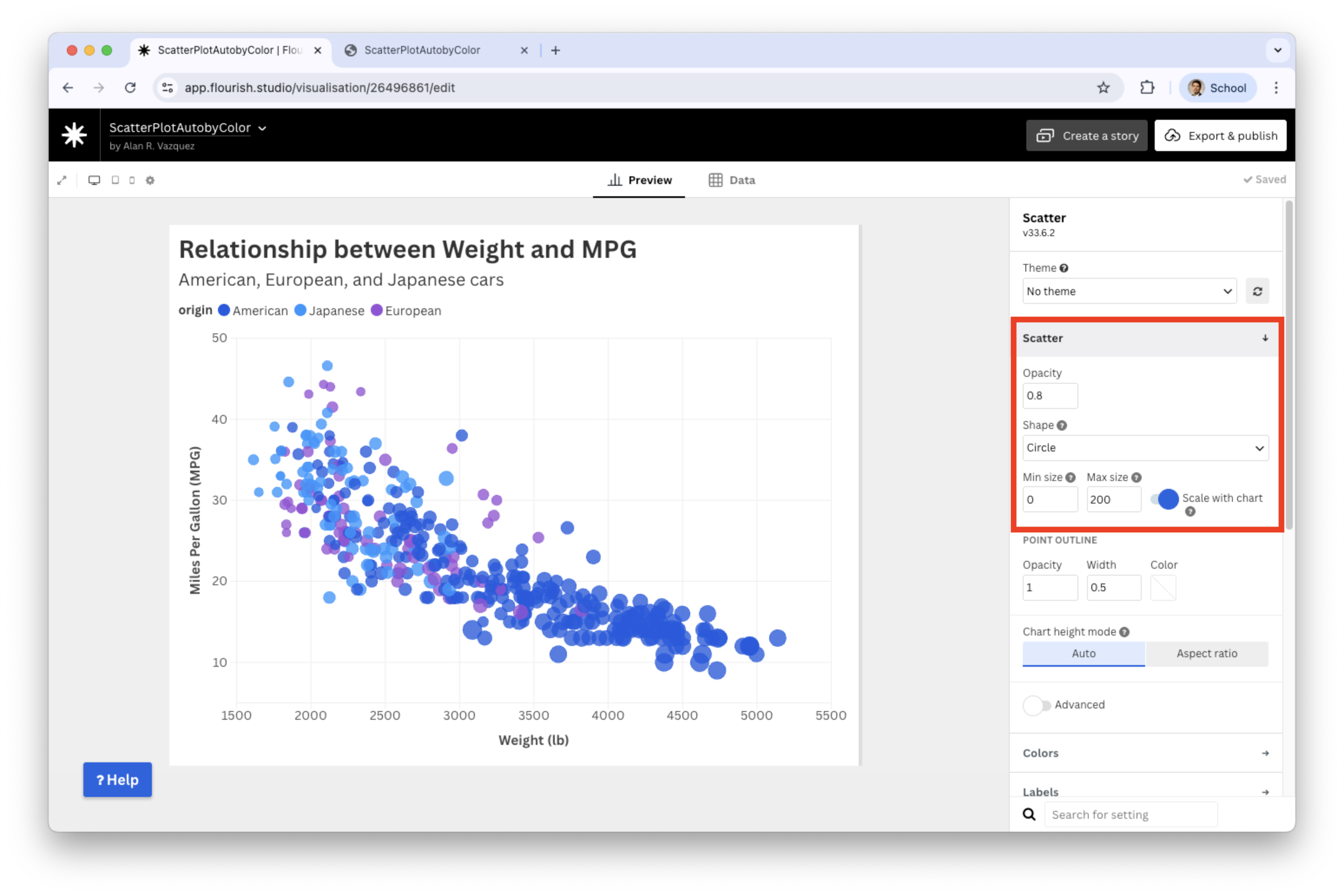Click the Create a story button
This screenshot has width=1344, height=896.
(x=1086, y=136)
